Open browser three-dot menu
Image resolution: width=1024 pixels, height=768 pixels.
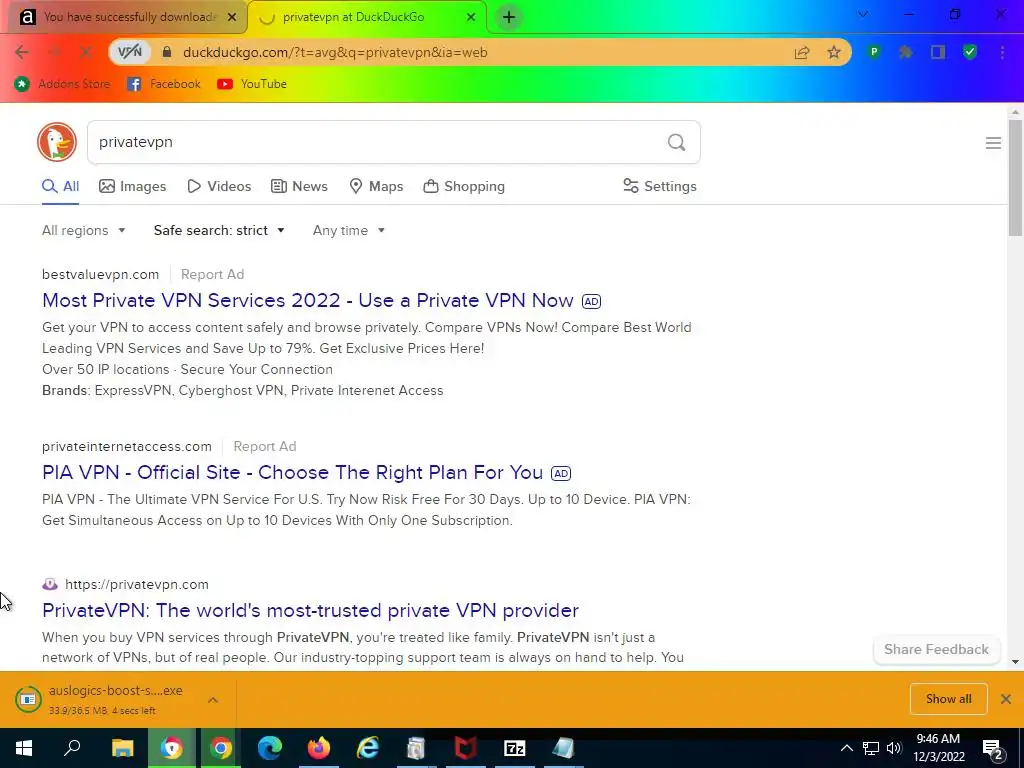1002,52
